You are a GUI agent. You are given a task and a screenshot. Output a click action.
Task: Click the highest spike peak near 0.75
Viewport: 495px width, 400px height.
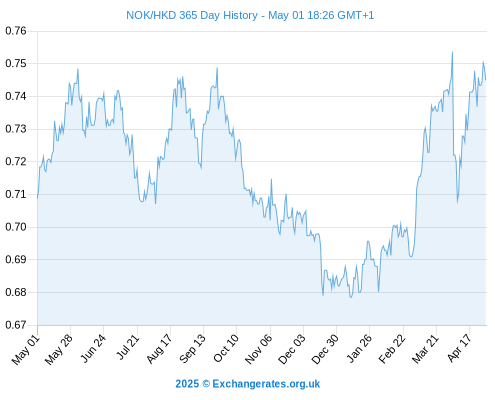pyautogui.click(x=452, y=52)
